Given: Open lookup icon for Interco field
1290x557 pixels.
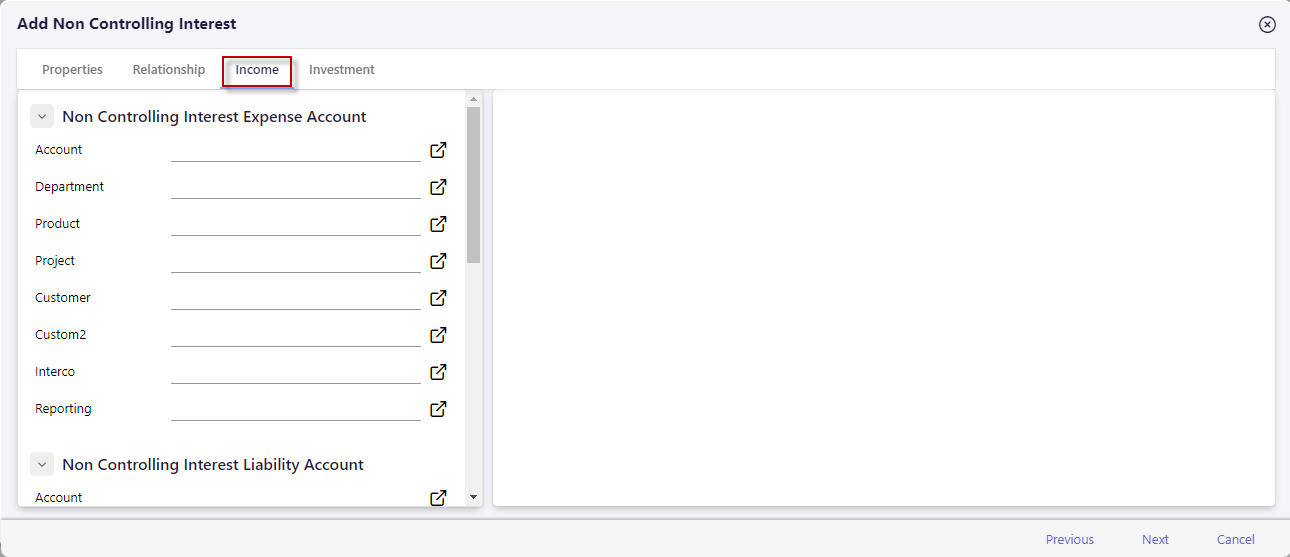Looking at the screenshot, I should coord(438,372).
